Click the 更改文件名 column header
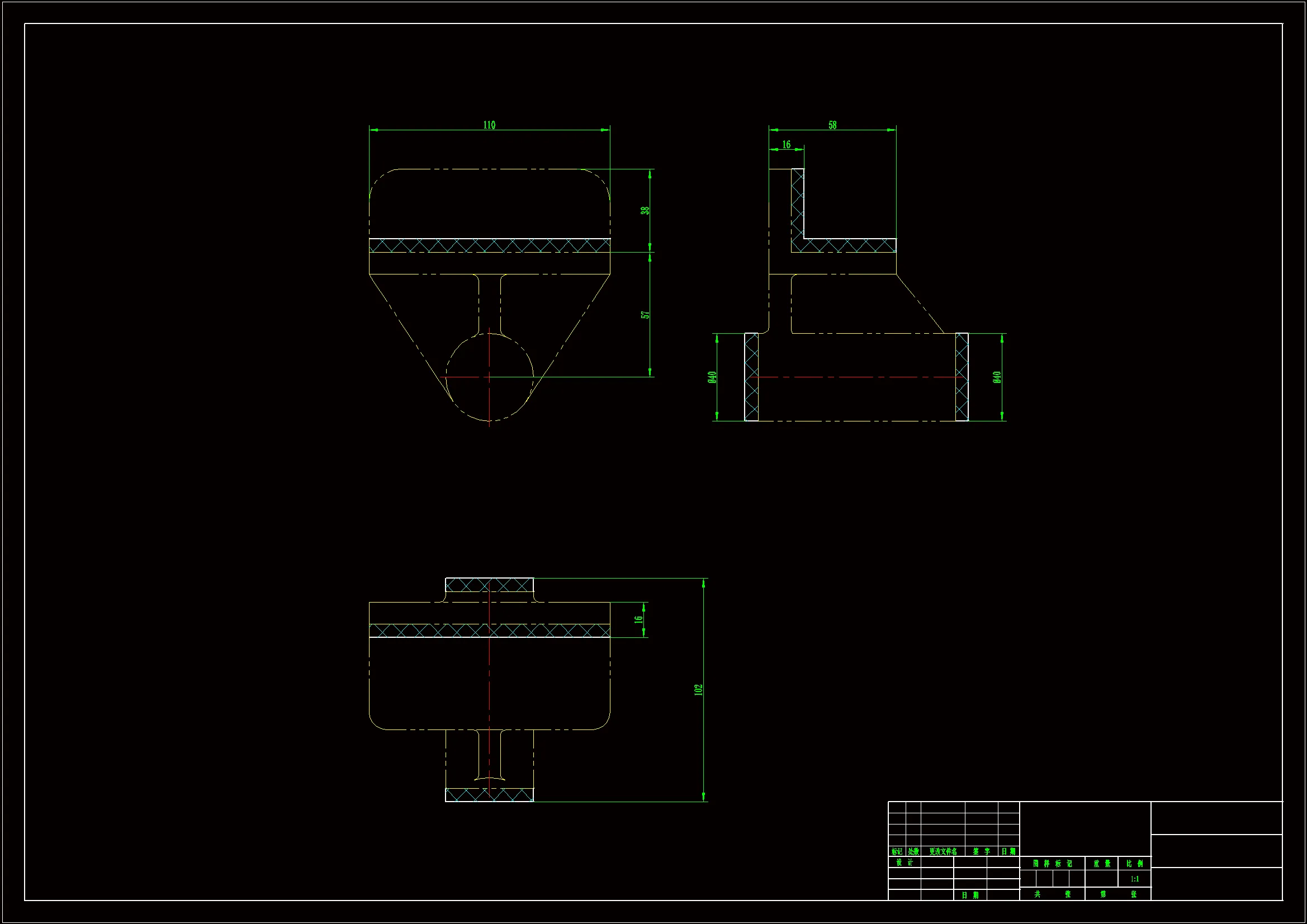The height and width of the screenshot is (924, 1307). tap(943, 852)
